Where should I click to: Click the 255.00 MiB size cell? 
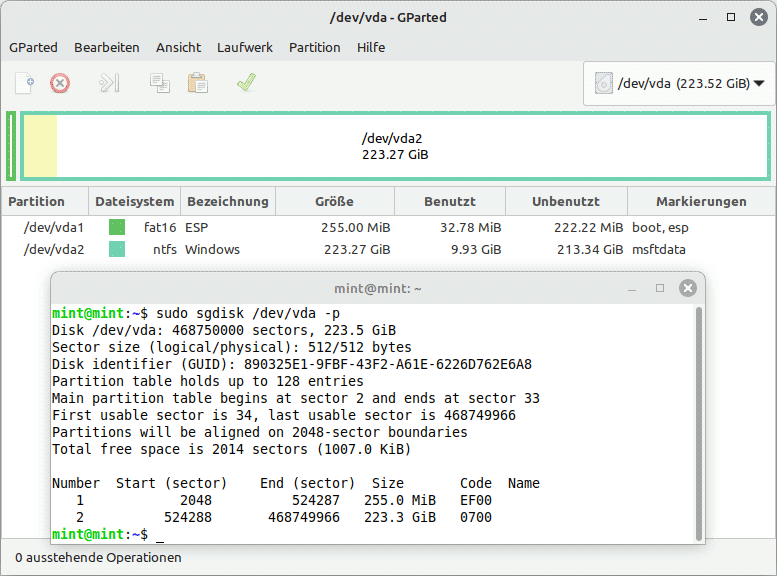[355, 228]
